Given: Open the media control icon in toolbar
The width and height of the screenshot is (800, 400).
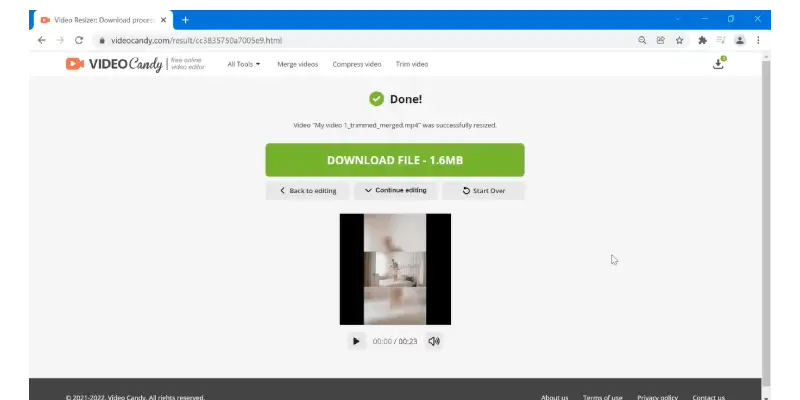Looking at the screenshot, I should click(x=721, y=40).
